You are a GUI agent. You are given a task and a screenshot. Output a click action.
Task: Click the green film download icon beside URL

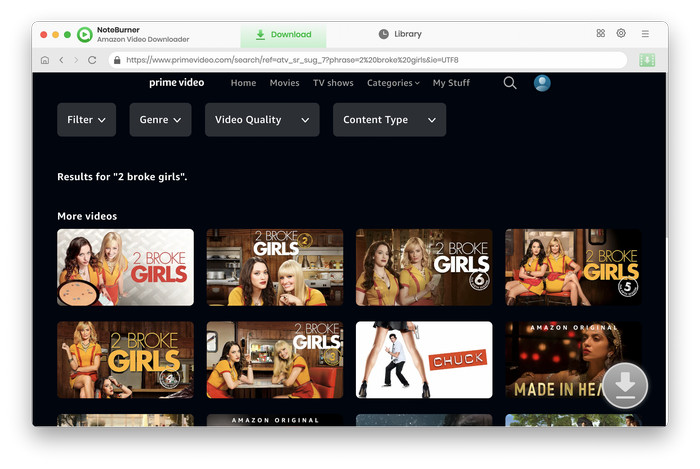click(x=647, y=60)
